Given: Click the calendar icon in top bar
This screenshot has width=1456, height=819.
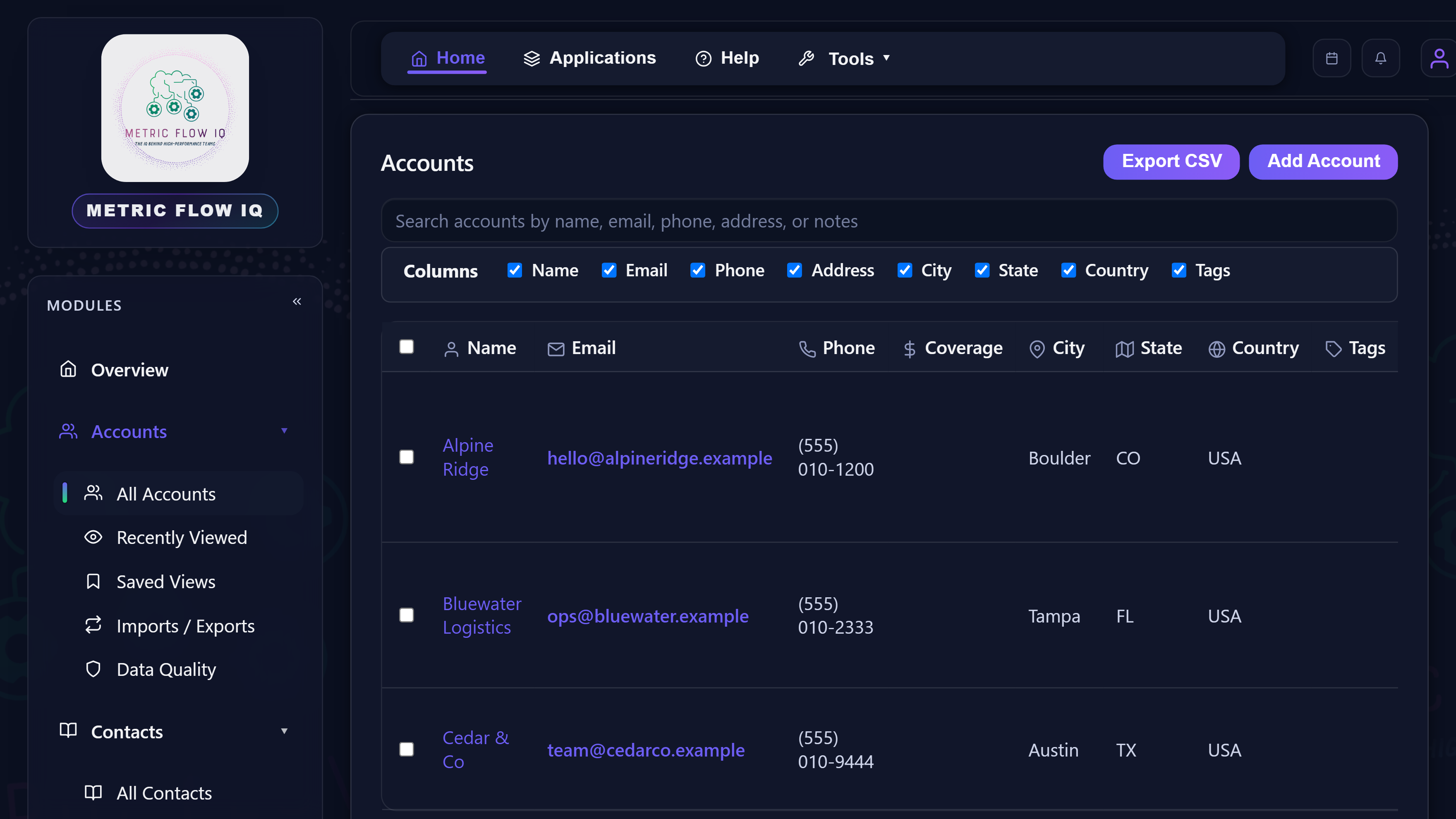Looking at the screenshot, I should point(1331,58).
